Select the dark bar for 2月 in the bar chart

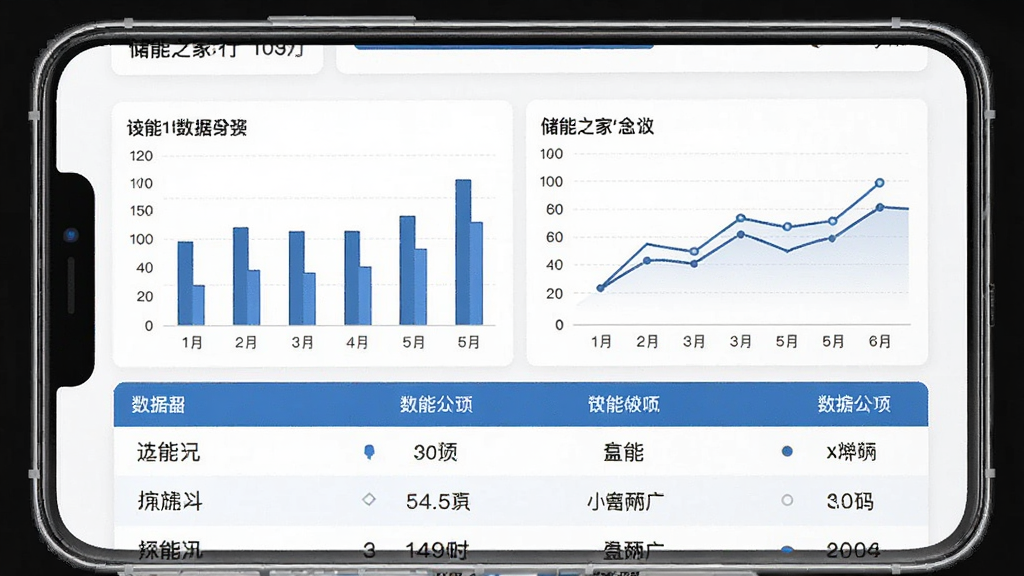coord(240,276)
